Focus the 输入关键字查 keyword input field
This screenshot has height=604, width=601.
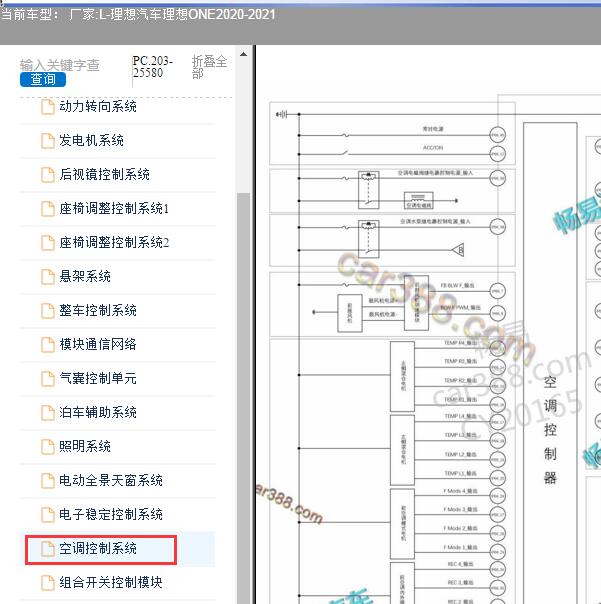point(60,65)
